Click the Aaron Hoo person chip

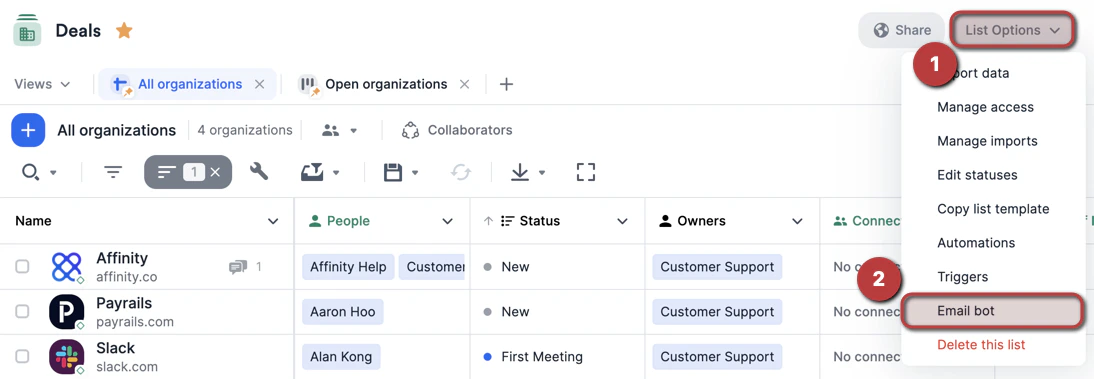point(343,312)
